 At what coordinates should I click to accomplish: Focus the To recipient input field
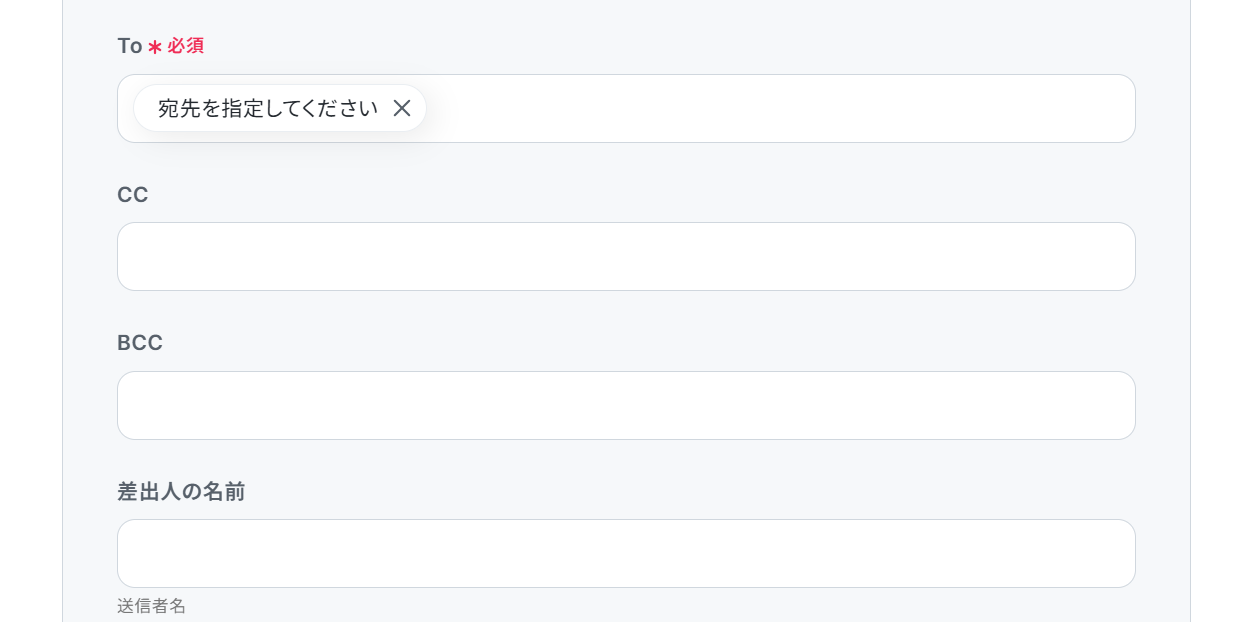pyautogui.click(x=626, y=108)
